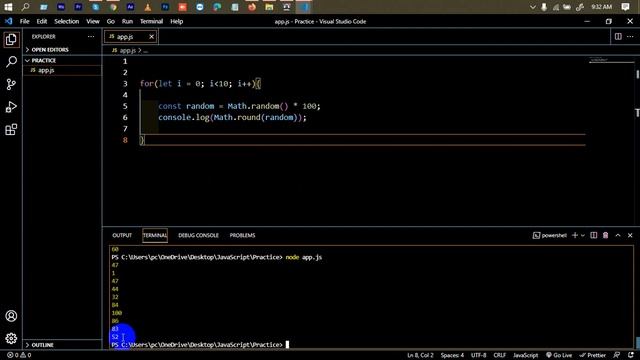Expand the OUTLINE section
This screenshot has width=640, height=360.
click(62, 345)
